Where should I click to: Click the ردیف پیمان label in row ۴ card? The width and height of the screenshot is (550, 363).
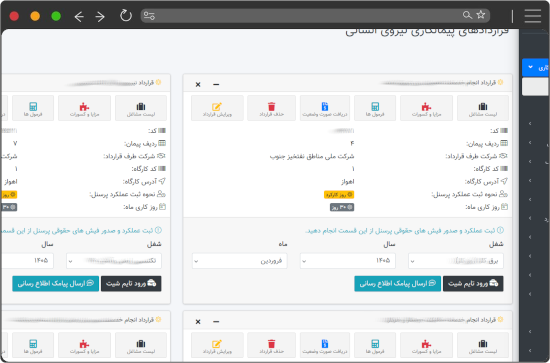[487, 143]
